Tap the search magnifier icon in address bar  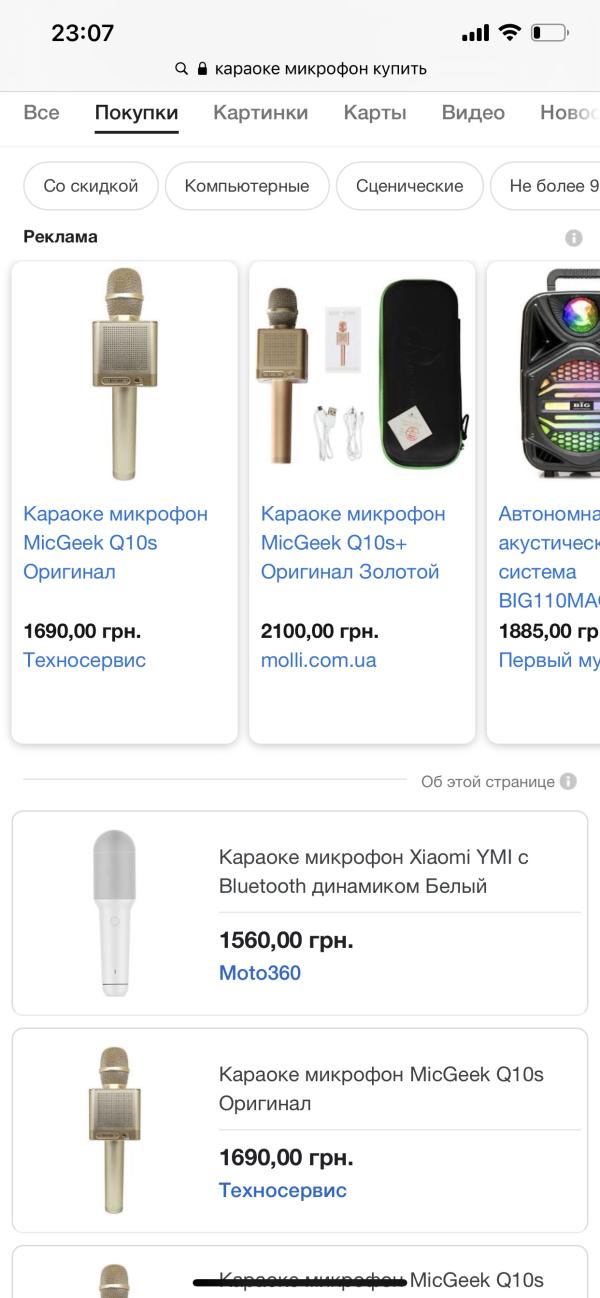click(181, 69)
